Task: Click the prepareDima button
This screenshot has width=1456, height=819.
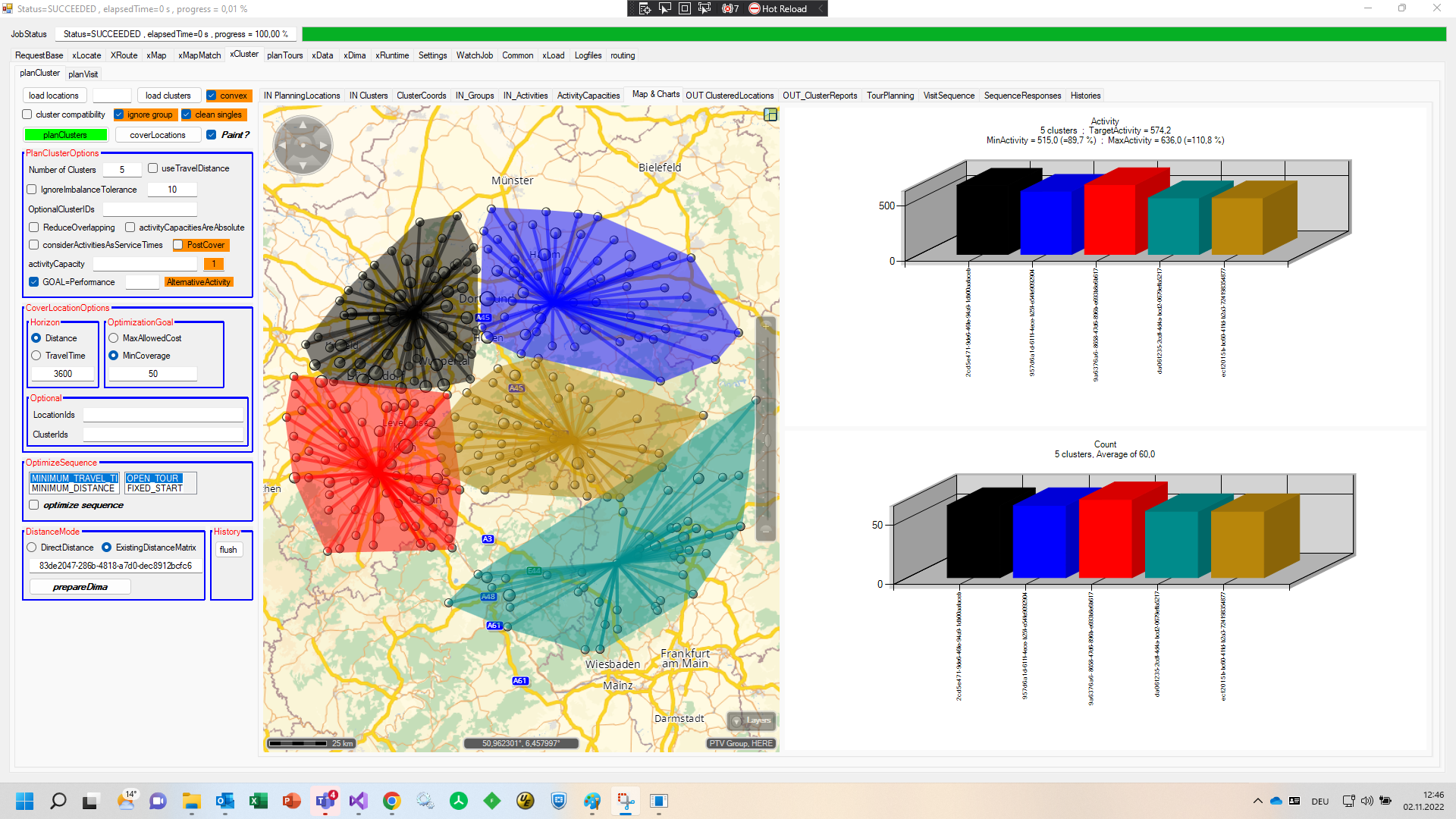Action: click(80, 587)
